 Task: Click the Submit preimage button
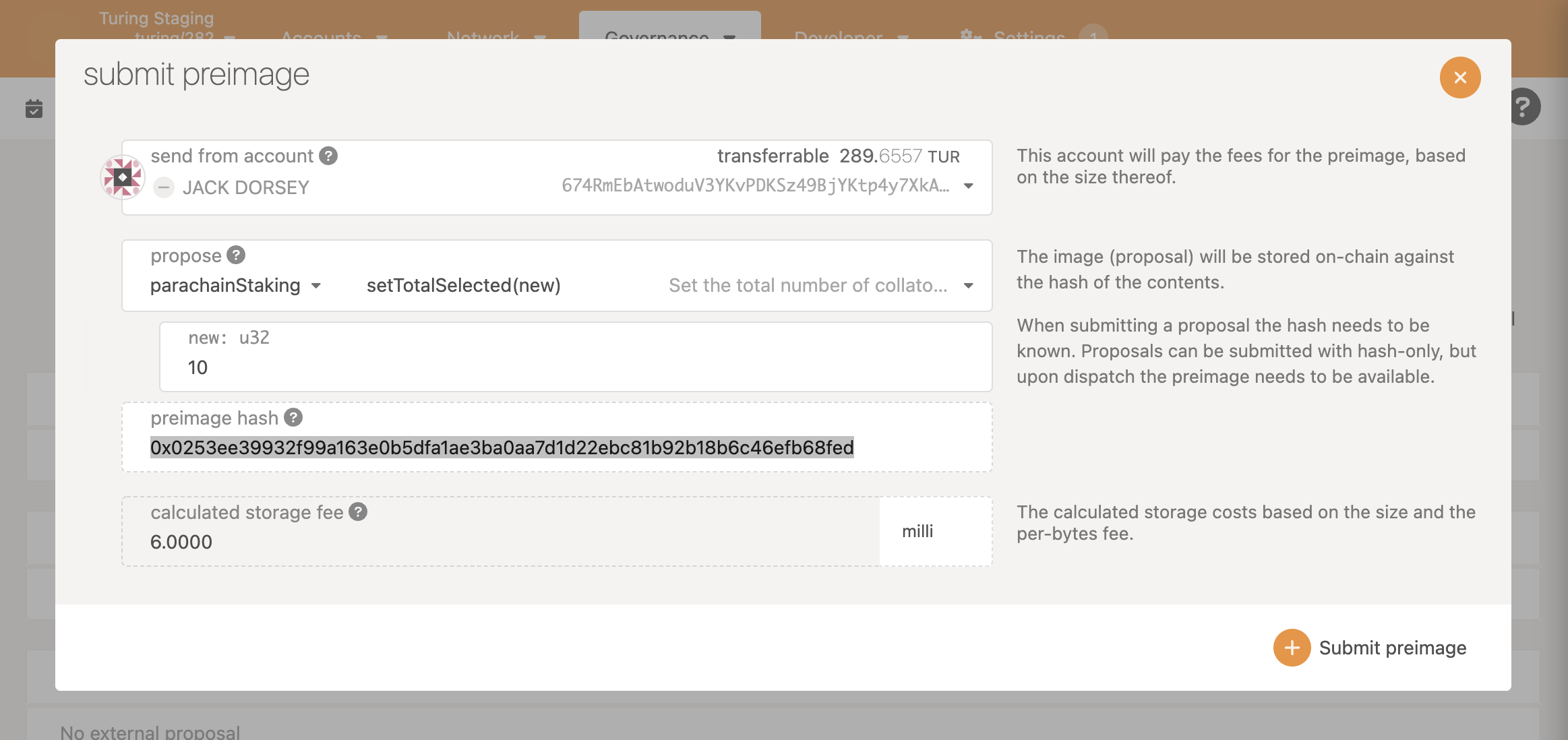[x=1370, y=648]
